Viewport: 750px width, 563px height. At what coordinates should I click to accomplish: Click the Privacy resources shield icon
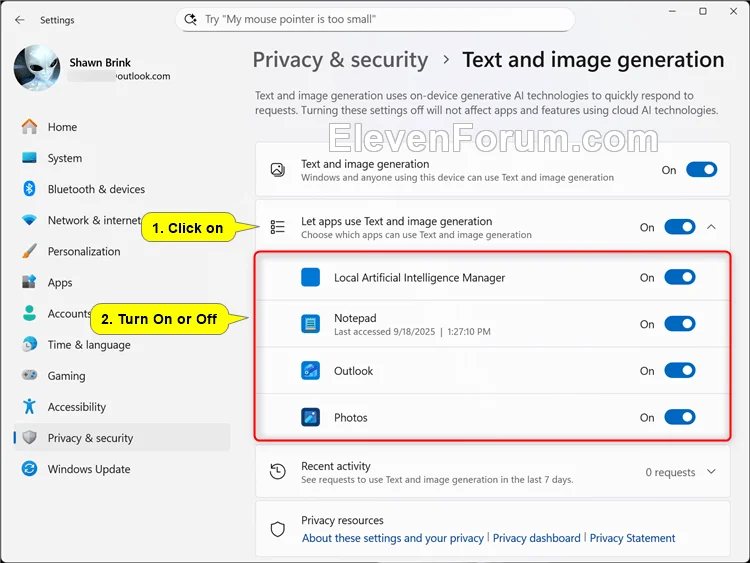point(278,529)
